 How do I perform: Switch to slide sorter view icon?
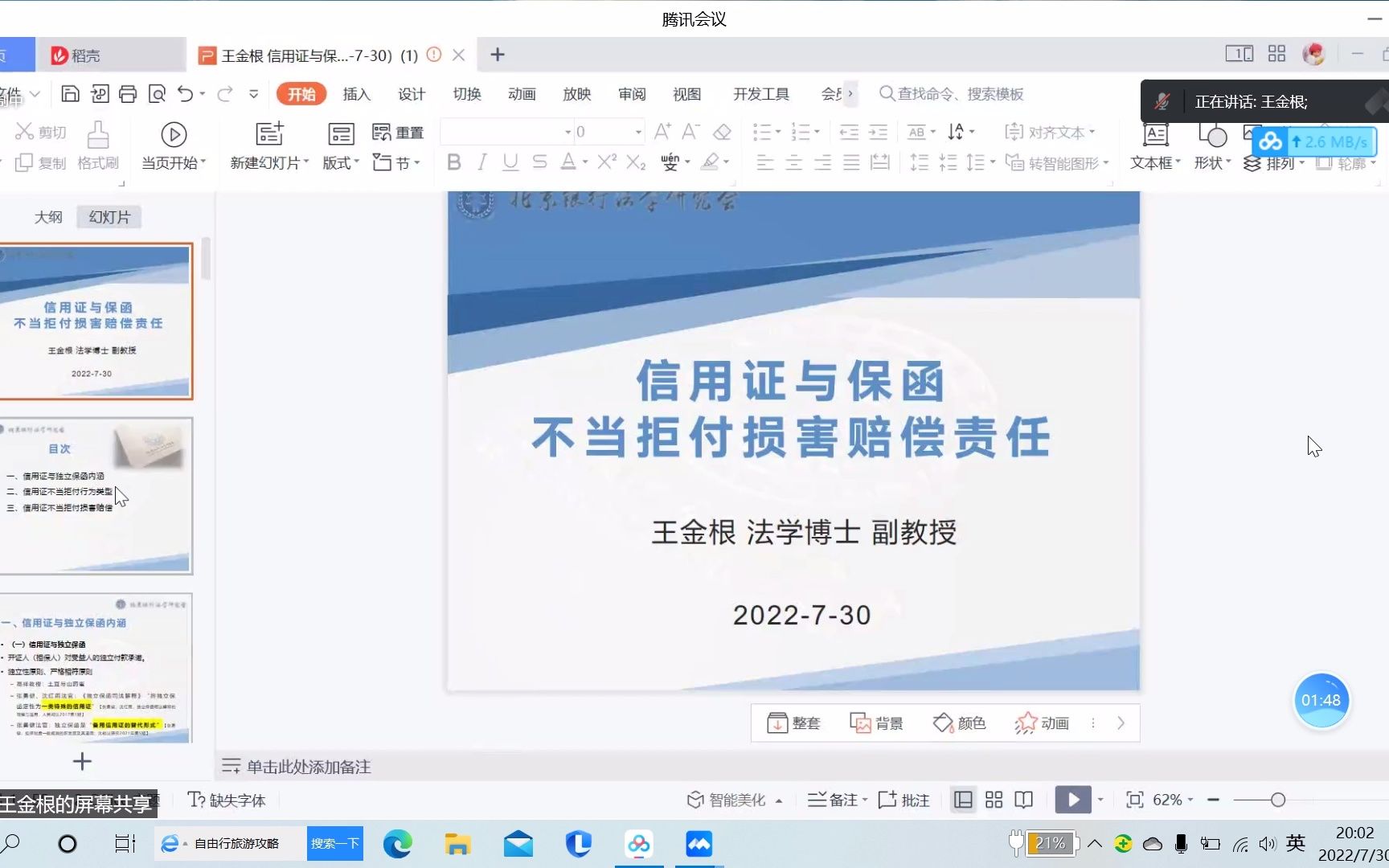click(x=994, y=800)
